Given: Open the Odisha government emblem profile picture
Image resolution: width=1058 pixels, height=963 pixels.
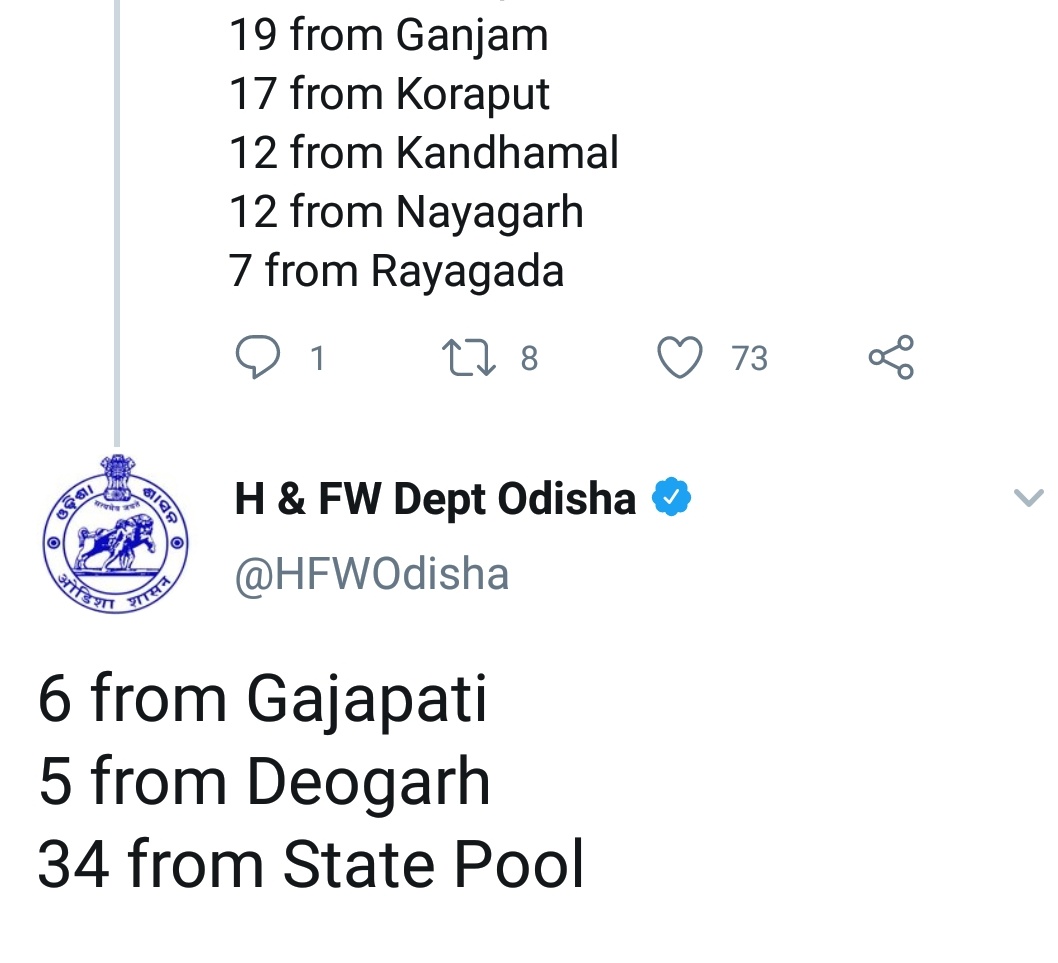Looking at the screenshot, I should [115, 534].
